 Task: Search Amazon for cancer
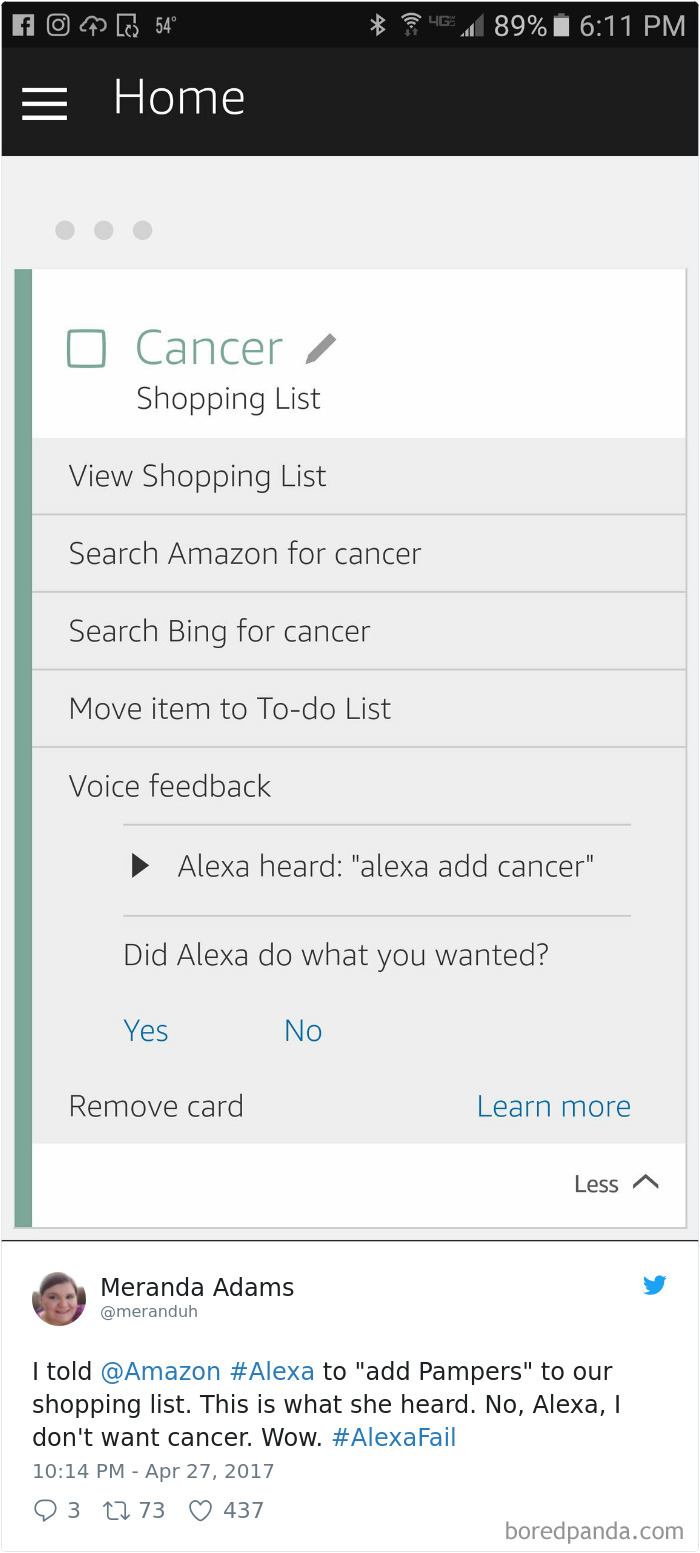click(245, 553)
